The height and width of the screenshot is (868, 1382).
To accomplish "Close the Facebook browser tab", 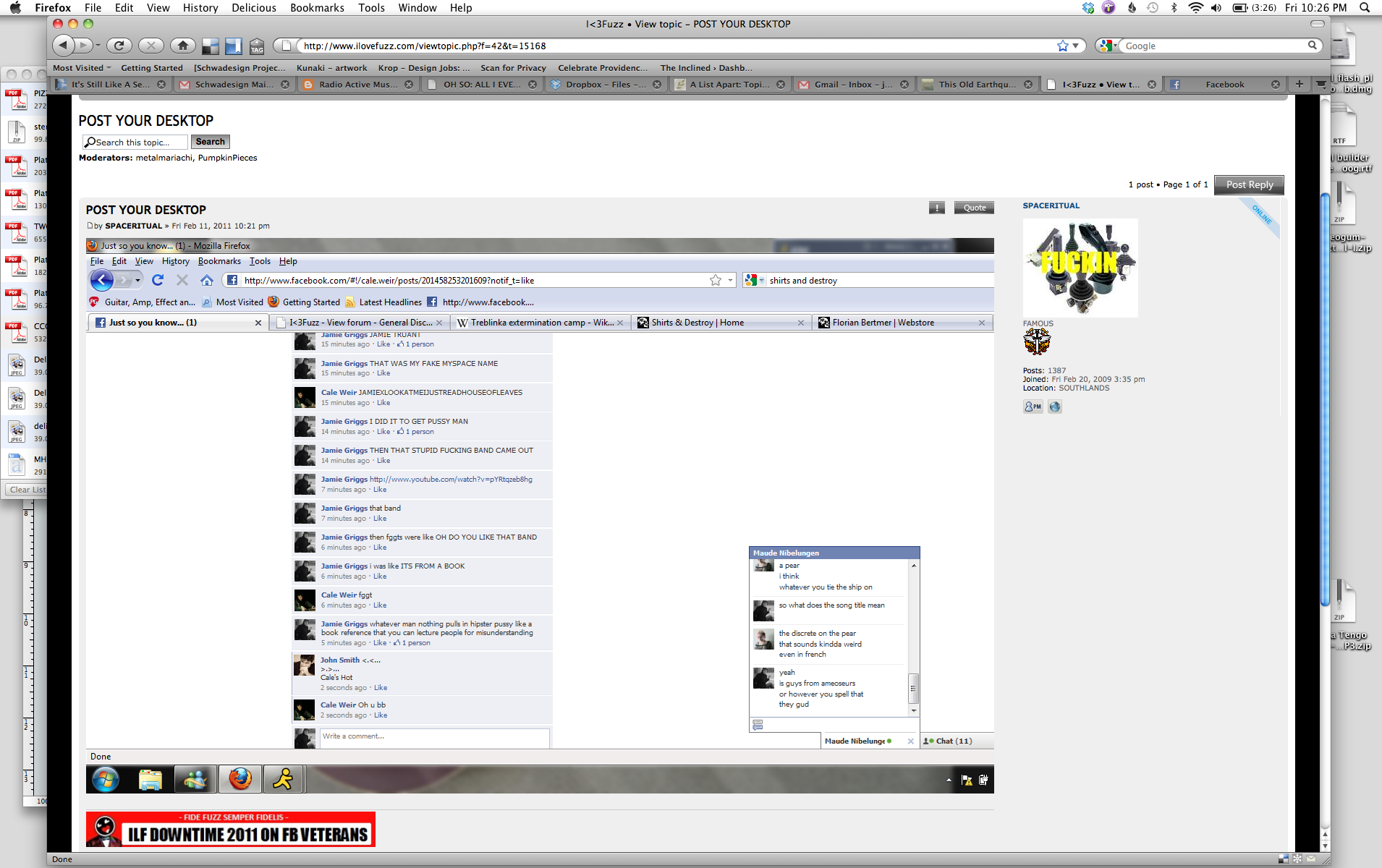I will point(1275,85).
